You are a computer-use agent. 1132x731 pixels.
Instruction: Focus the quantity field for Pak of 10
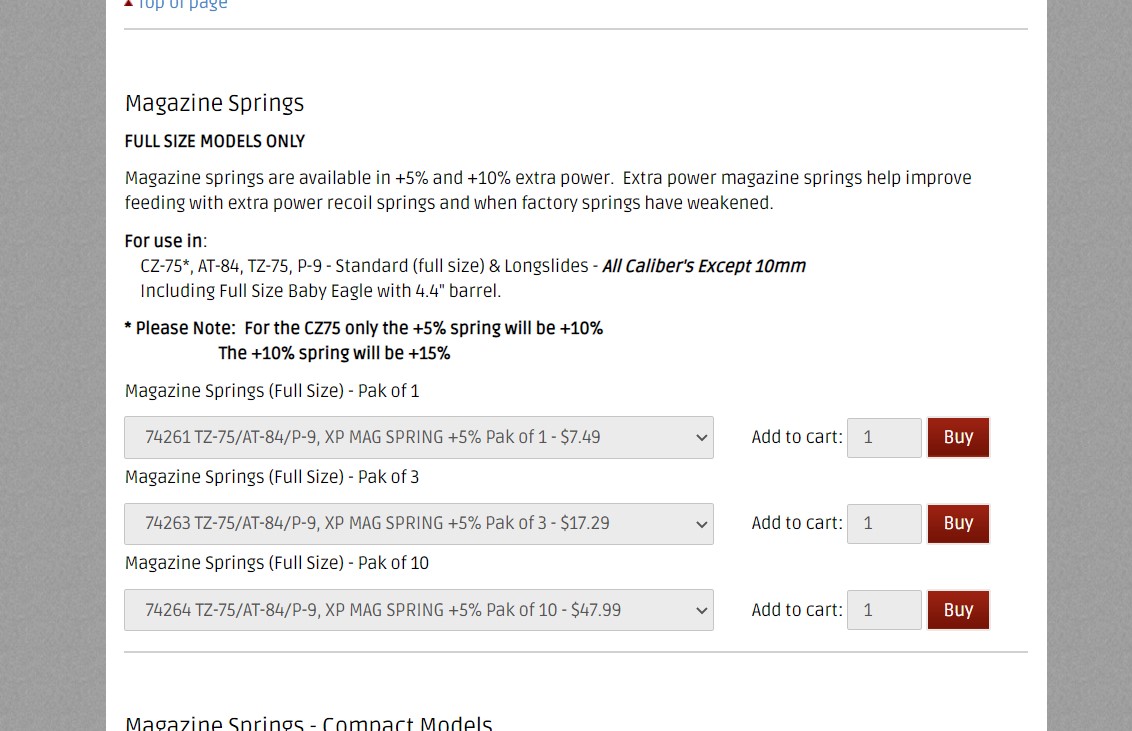coord(884,610)
